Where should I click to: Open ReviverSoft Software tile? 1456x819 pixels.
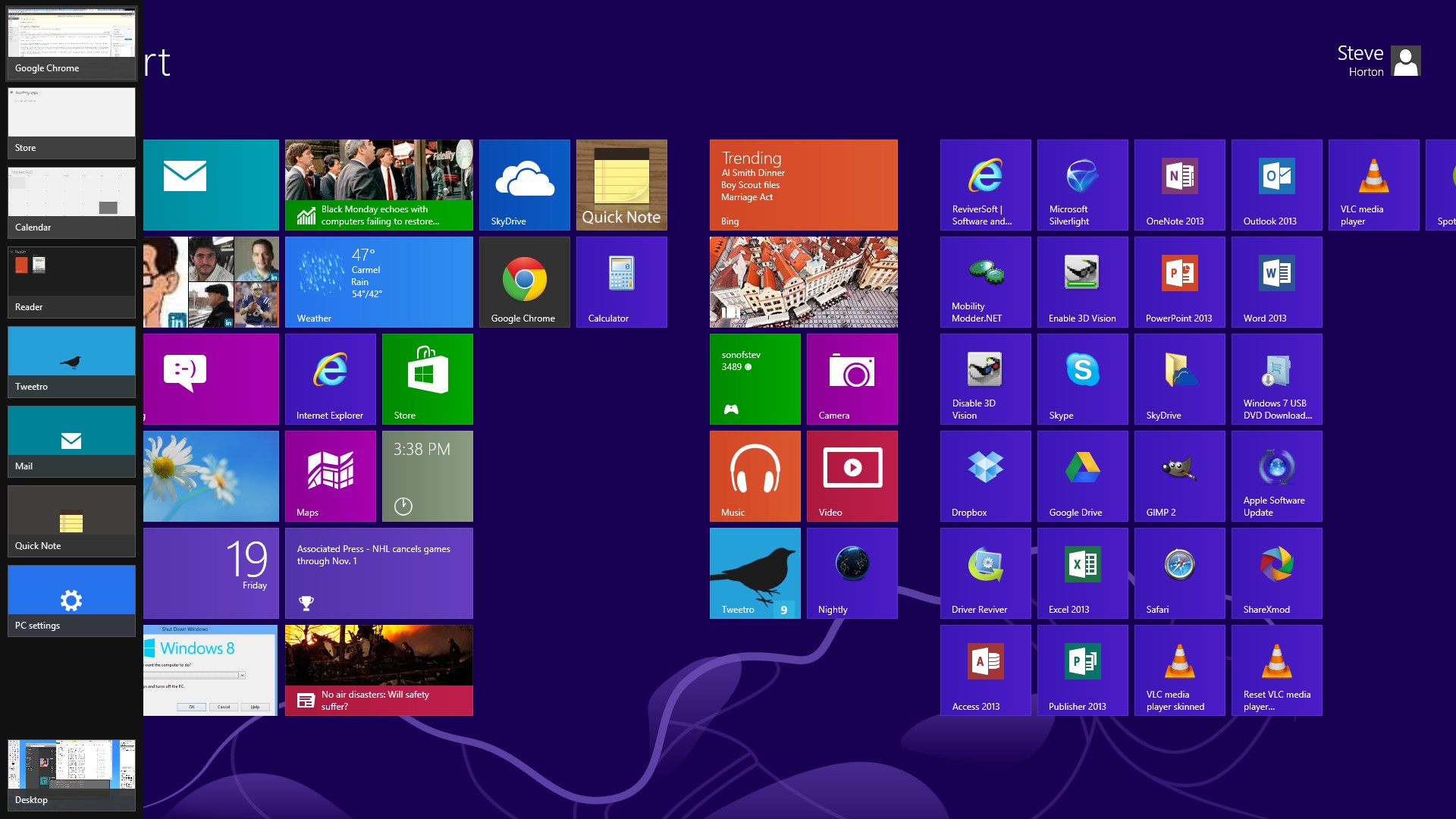986,185
